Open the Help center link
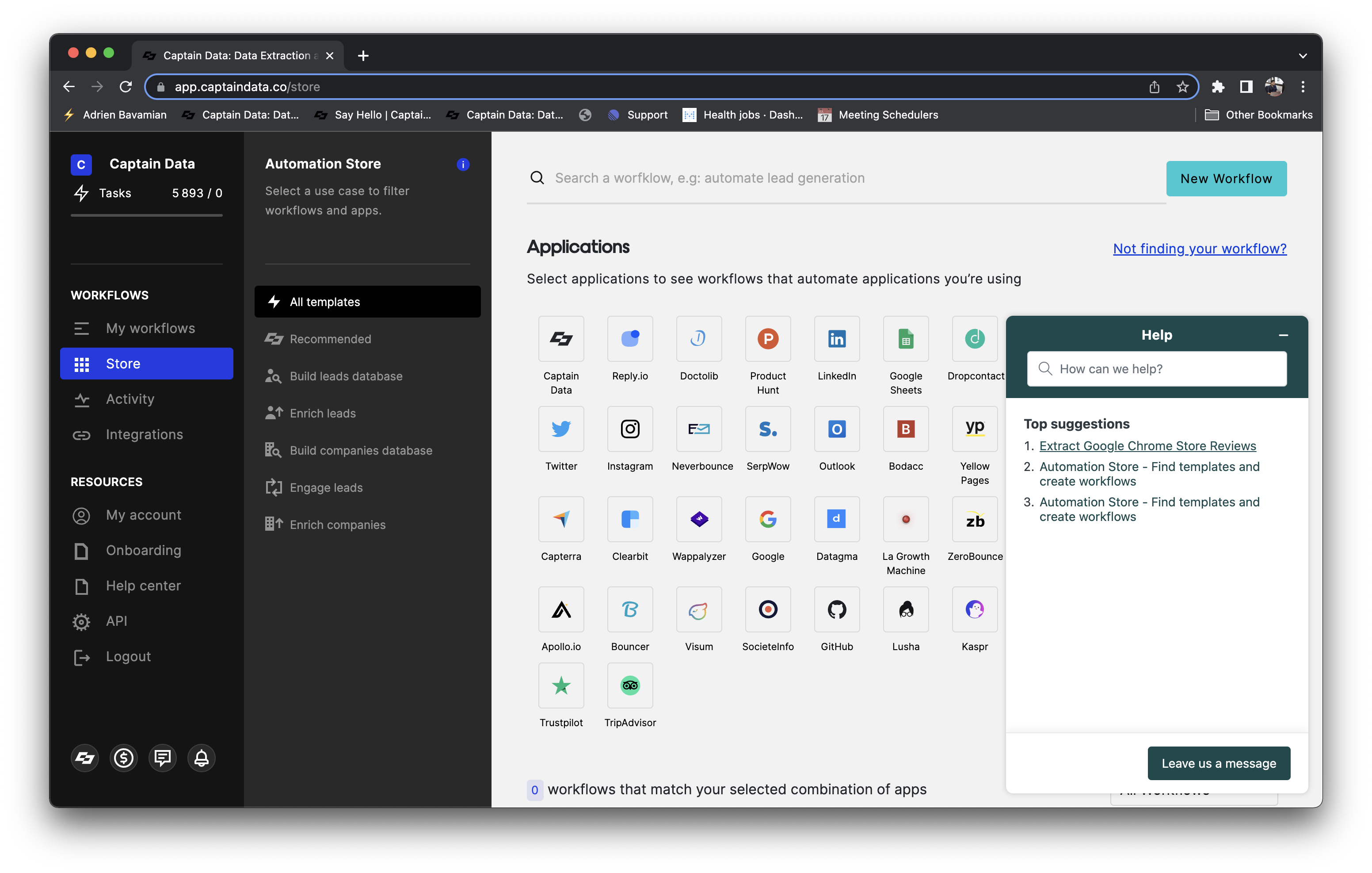This screenshot has width=1372, height=873. (x=146, y=586)
